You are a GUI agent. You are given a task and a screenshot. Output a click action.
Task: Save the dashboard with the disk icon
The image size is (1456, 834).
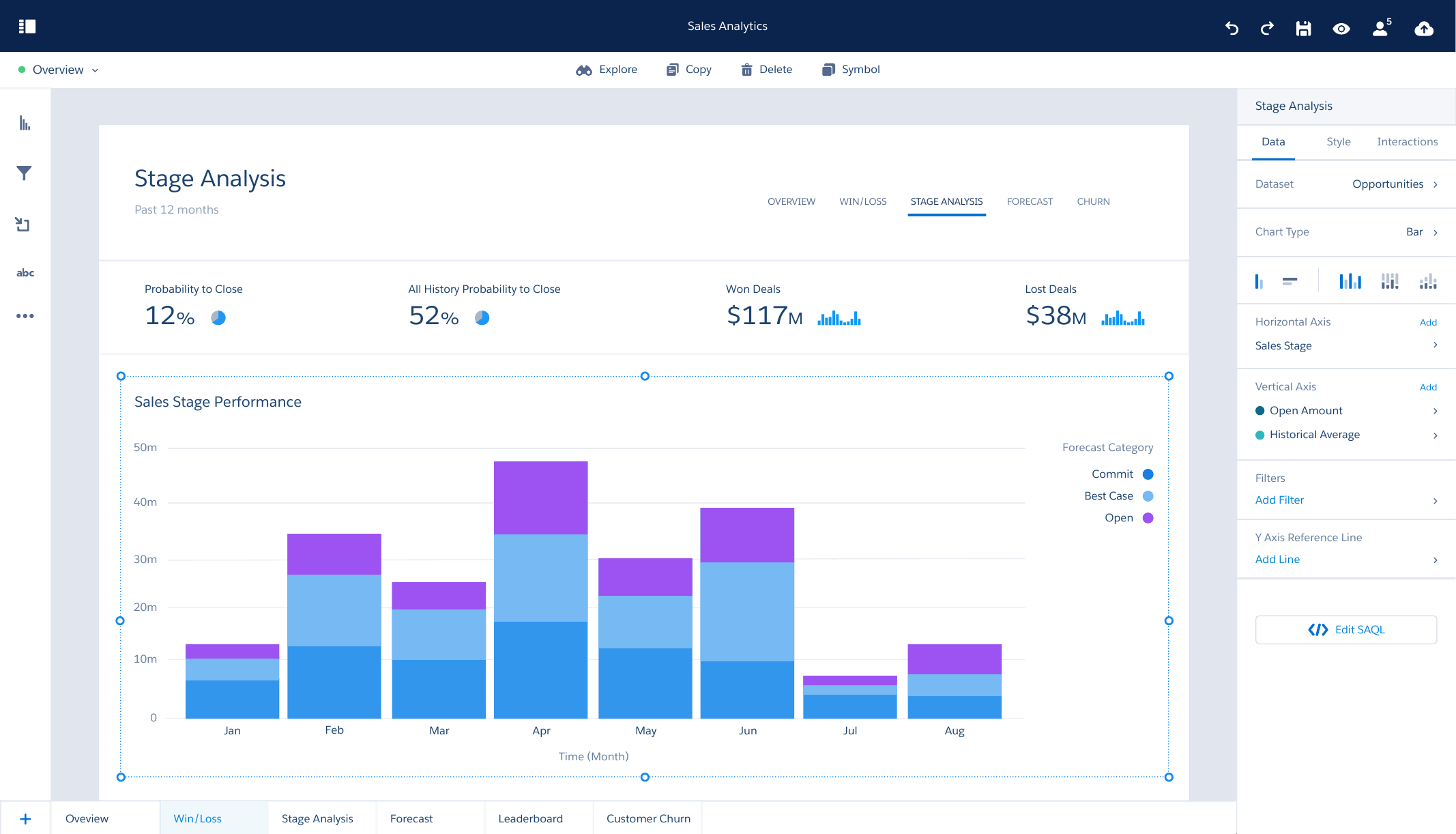click(x=1303, y=28)
